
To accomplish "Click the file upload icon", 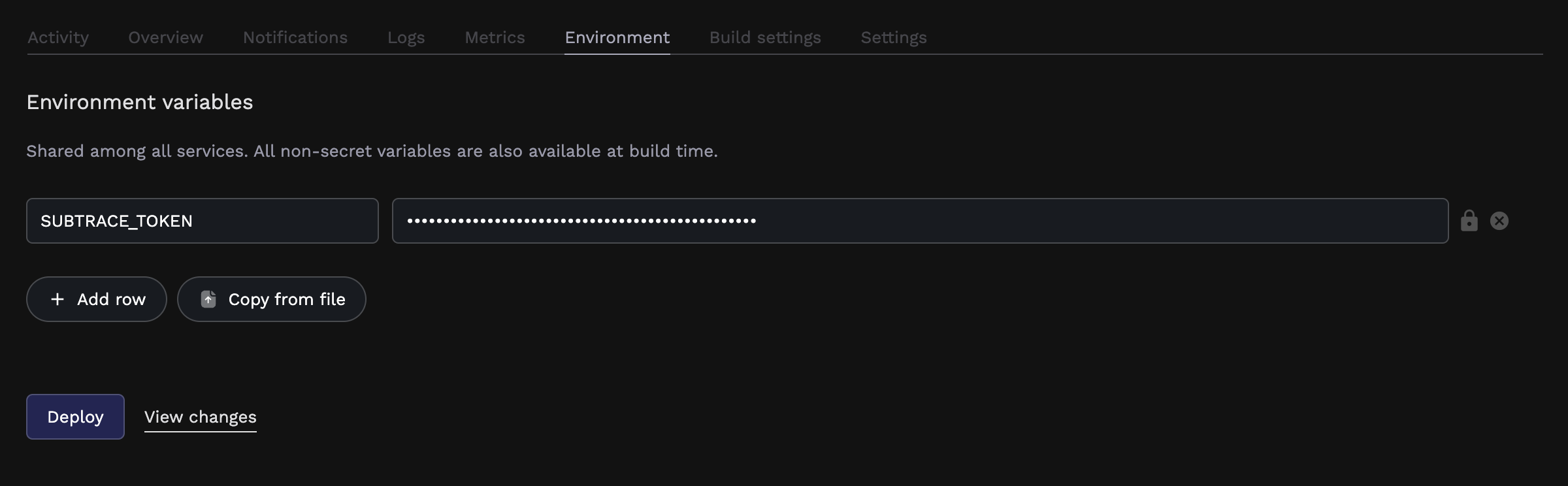I will (208, 299).
